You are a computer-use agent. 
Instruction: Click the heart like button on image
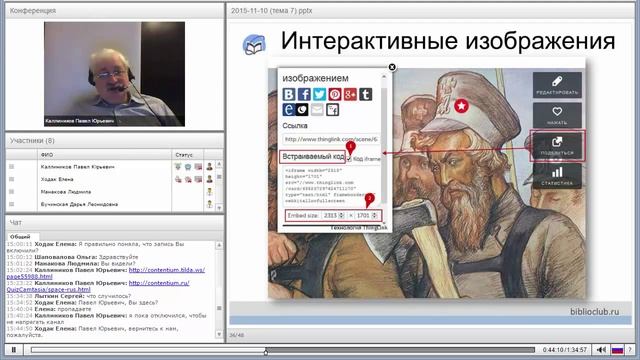[557, 115]
